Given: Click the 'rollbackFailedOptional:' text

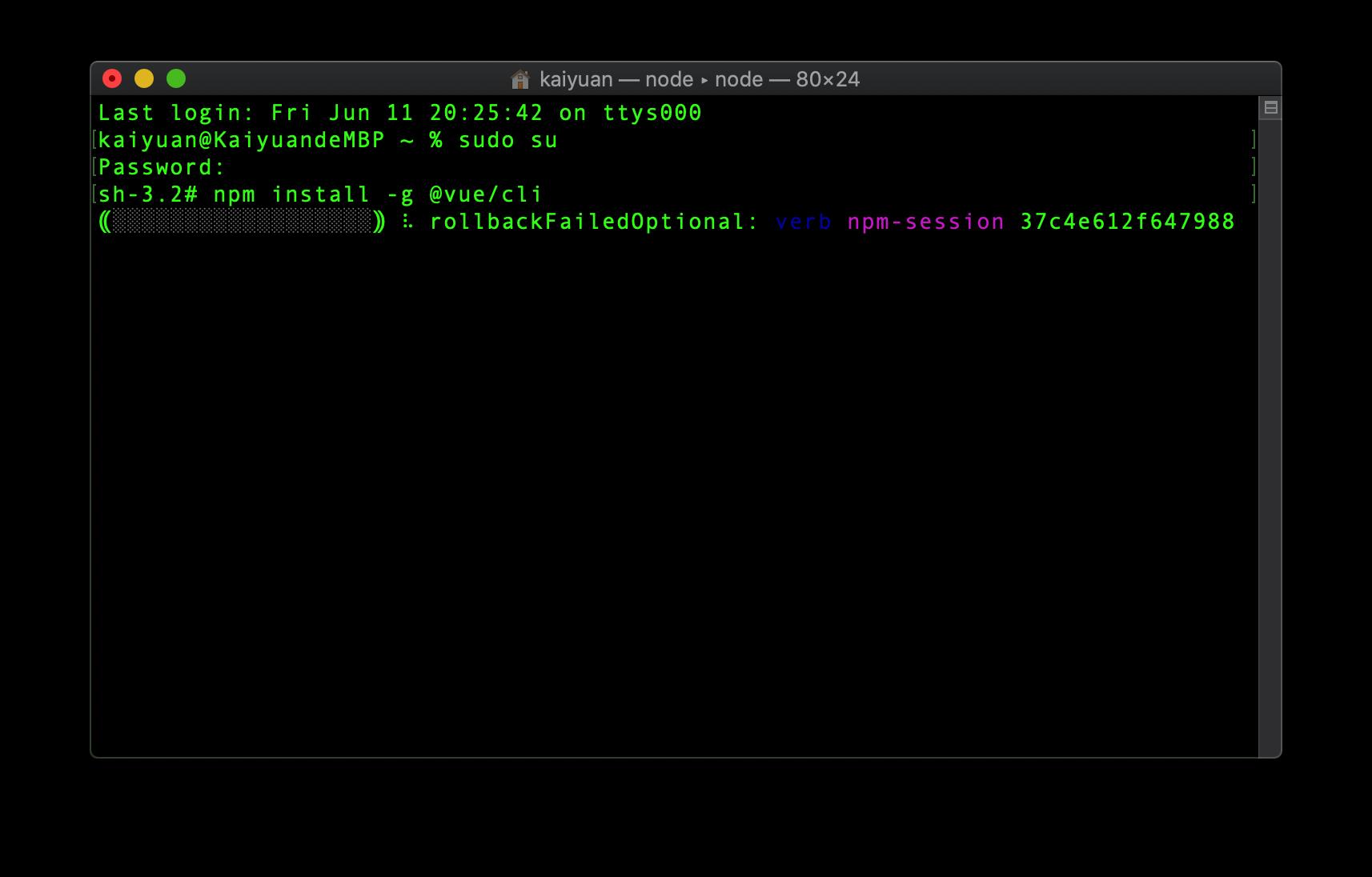Looking at the screenshot, I should (594, 222).
